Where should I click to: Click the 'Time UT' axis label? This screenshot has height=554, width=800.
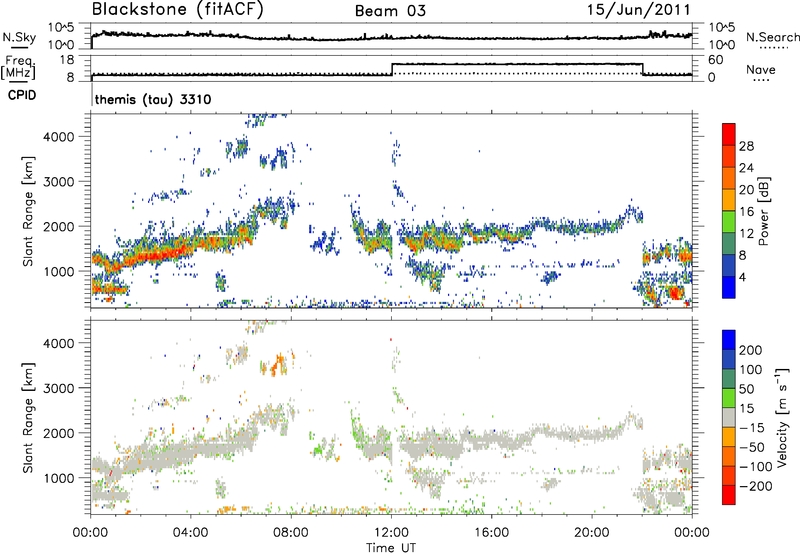(x=391, y=548)
